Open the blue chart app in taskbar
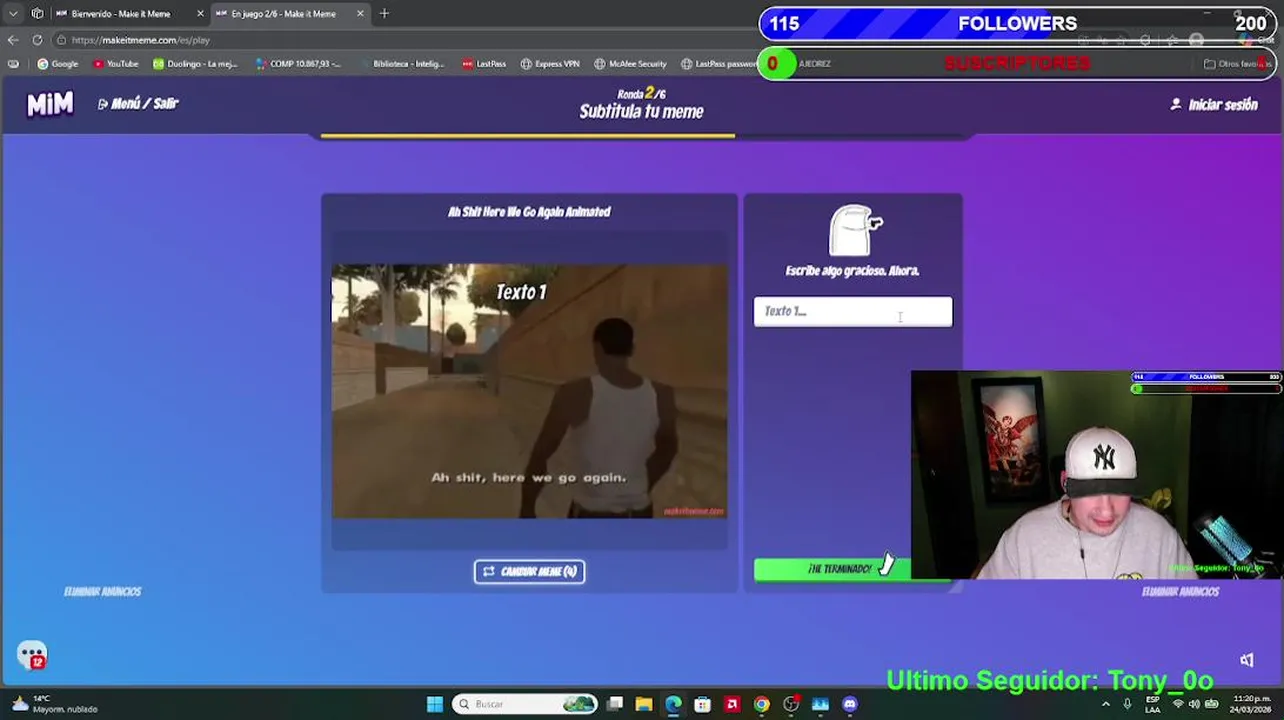This screenshot has height=720, width=1284. (x=820, y=704)
